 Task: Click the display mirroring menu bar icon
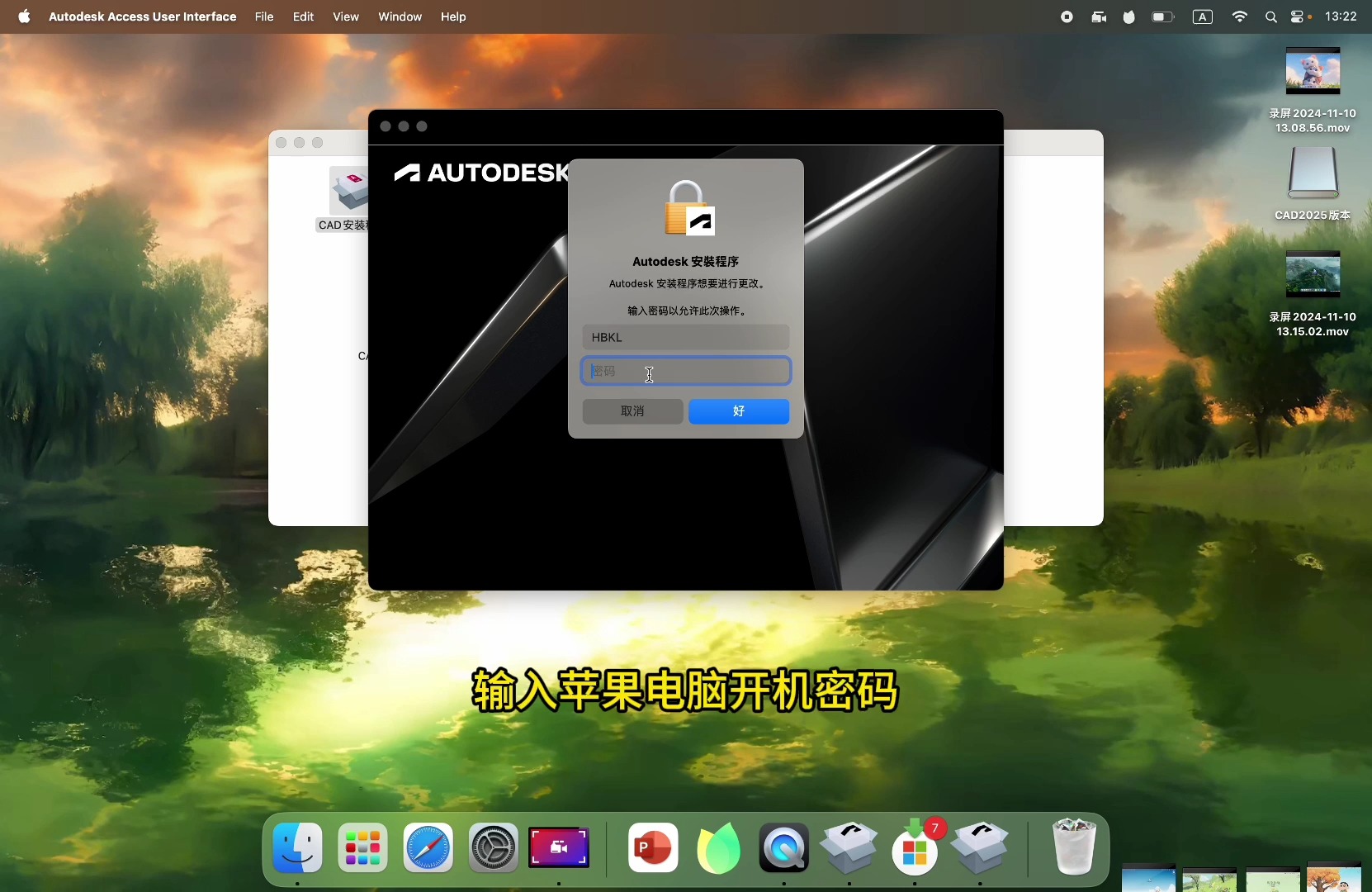point(1099,17)
